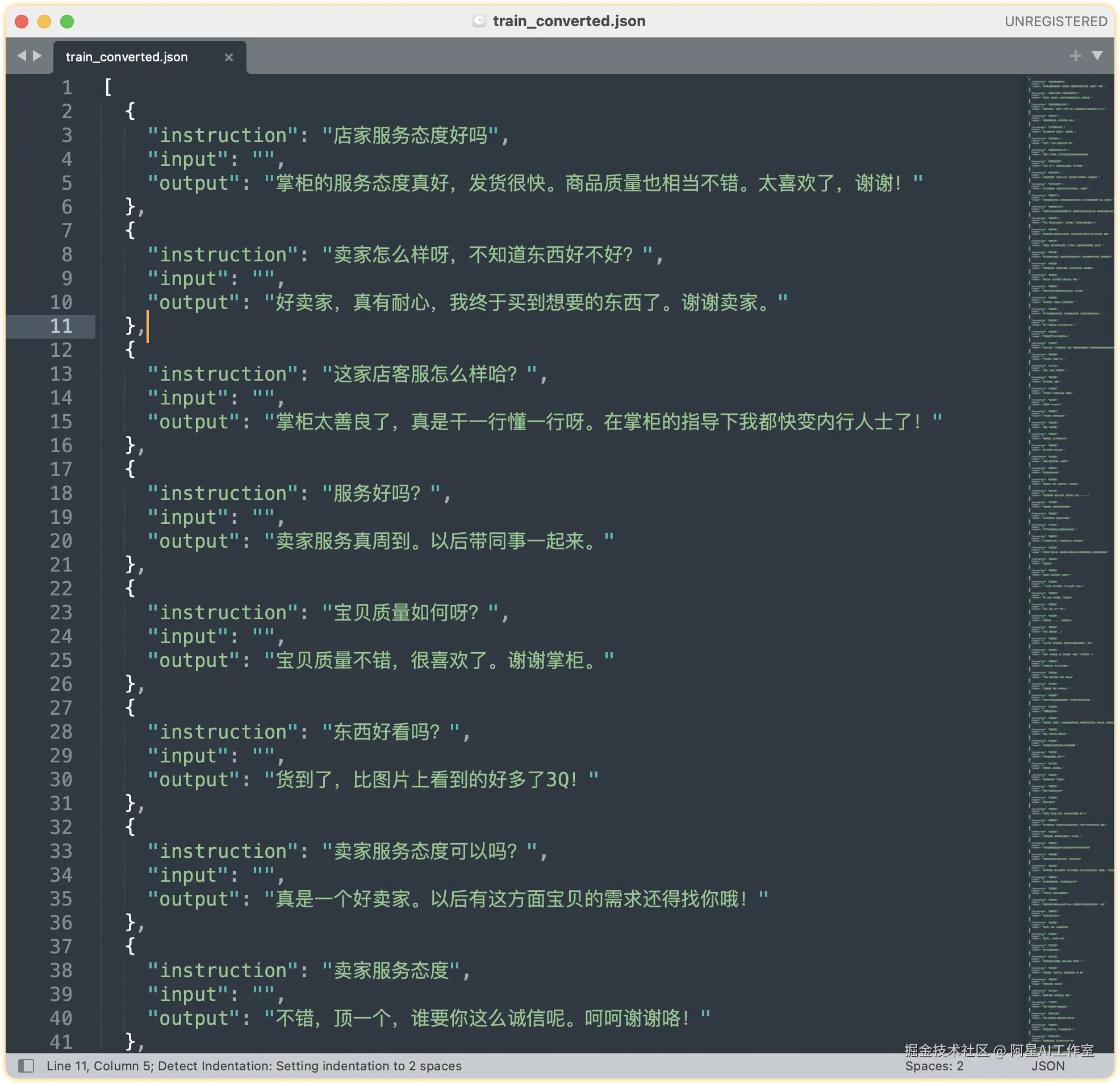Screen dimensions: 1120x1084
Task: Click the back navigation arrow in tab bar
Action: point(22,56)
